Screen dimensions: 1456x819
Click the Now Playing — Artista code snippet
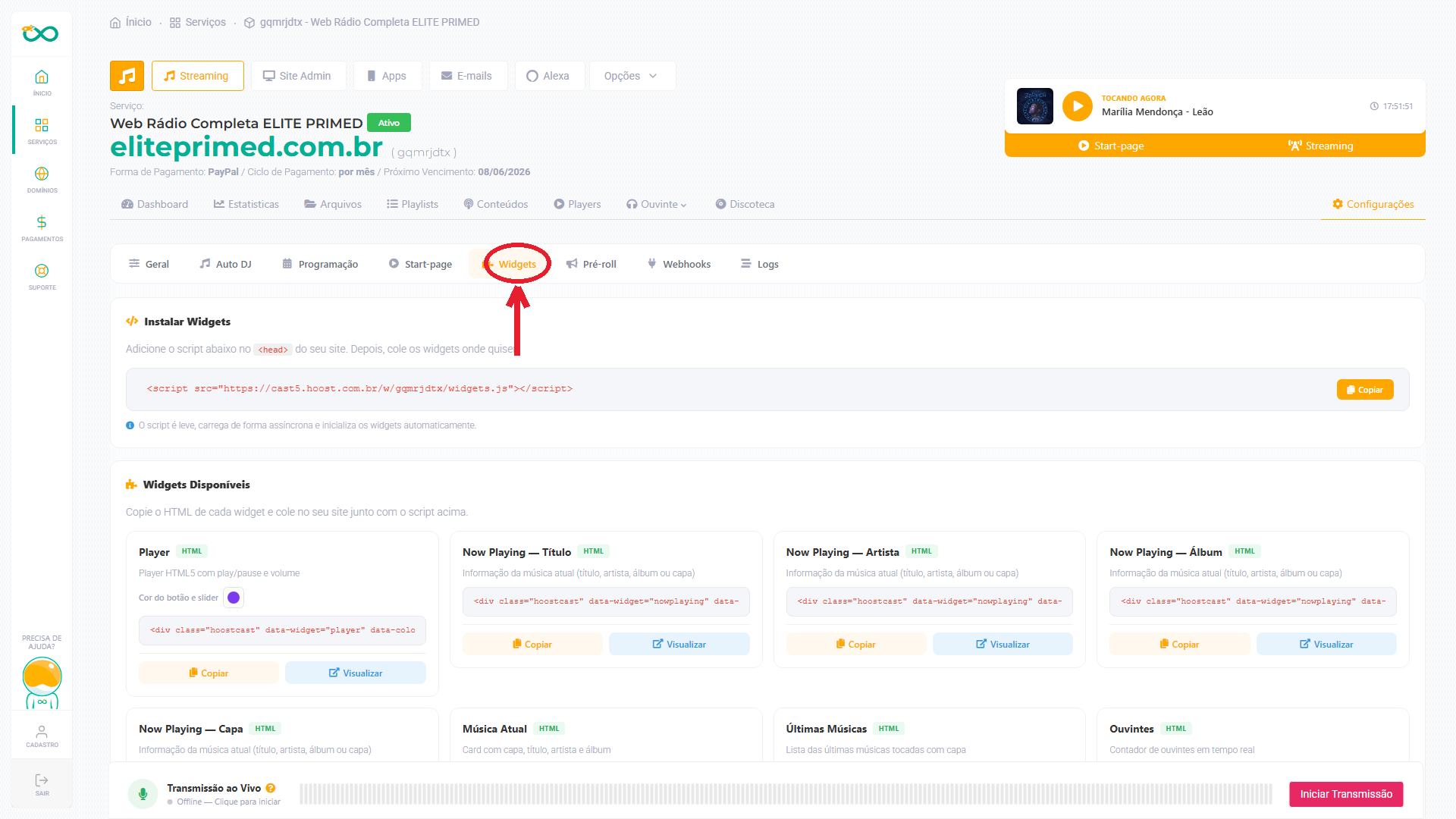coord(930,601)
